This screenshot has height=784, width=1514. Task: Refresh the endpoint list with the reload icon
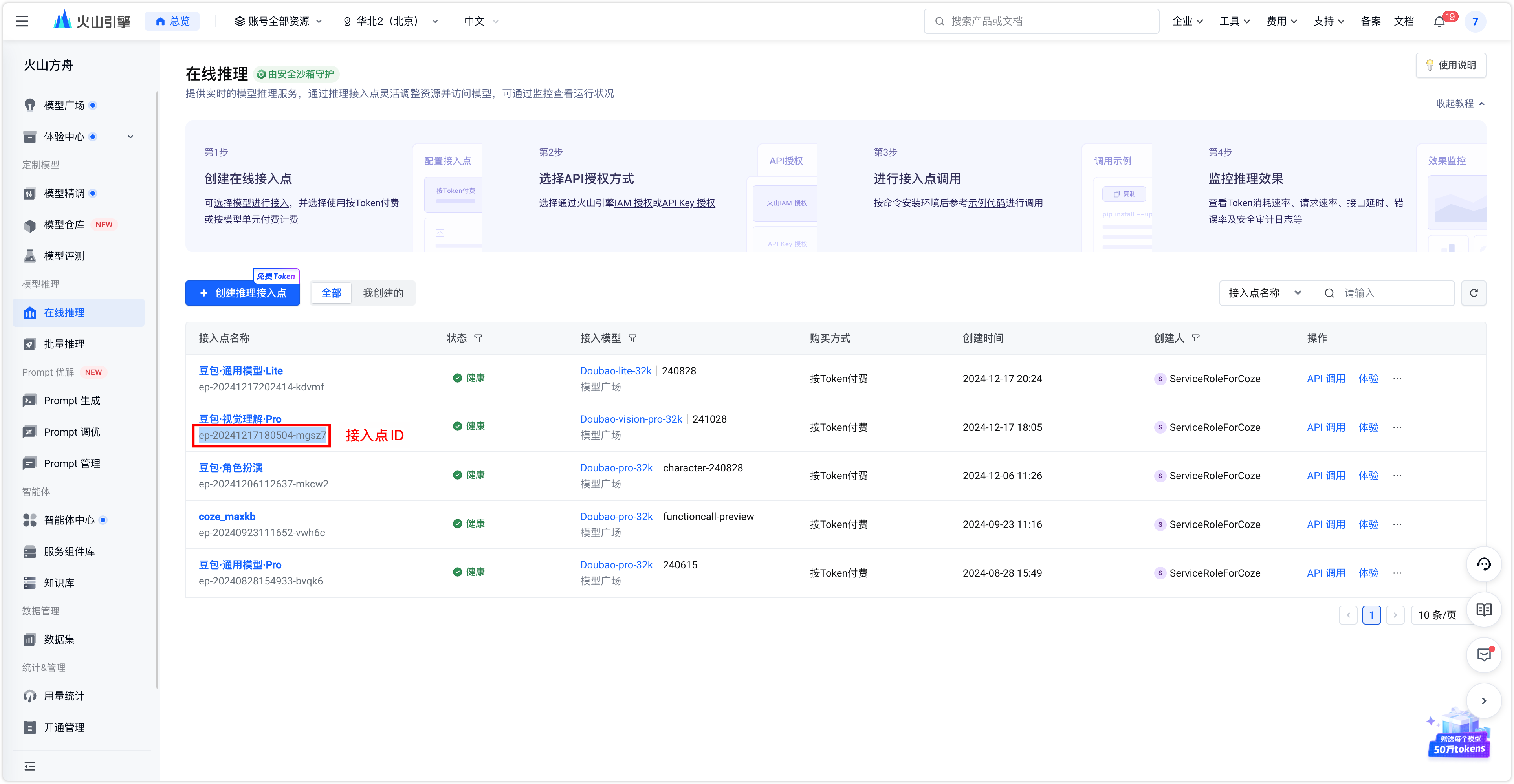[x=1474, y=293]
